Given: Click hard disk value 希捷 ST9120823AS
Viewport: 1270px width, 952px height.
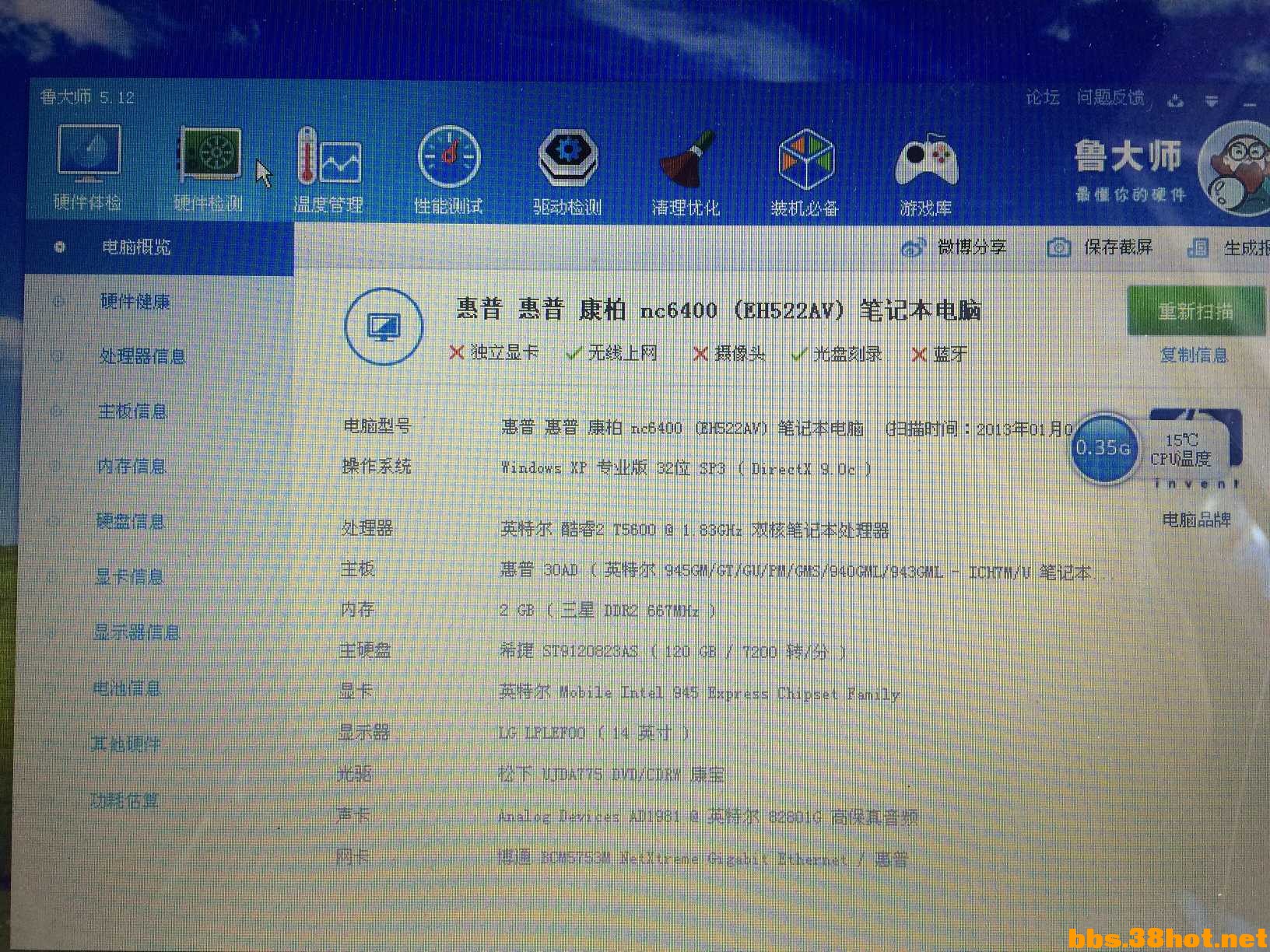Looking at the screenshot, I should click(672, 651).
